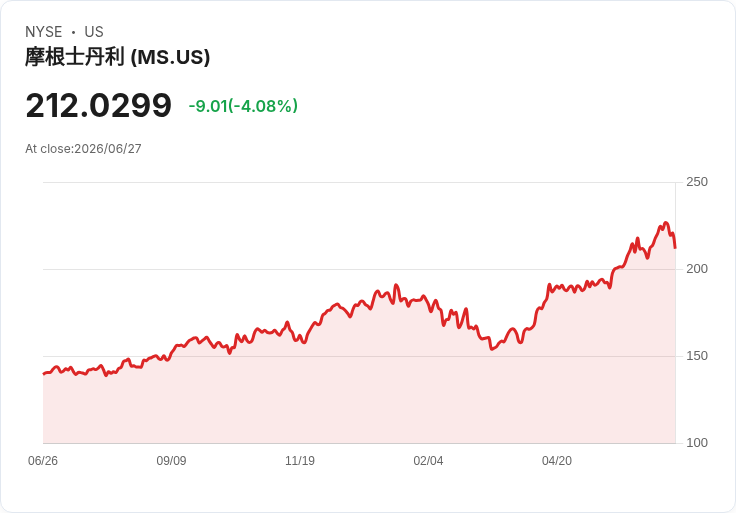Click the 250 price axis label
Image resolution: width=736 pixels, height=513 pixels.
click(x=697, y=182)
